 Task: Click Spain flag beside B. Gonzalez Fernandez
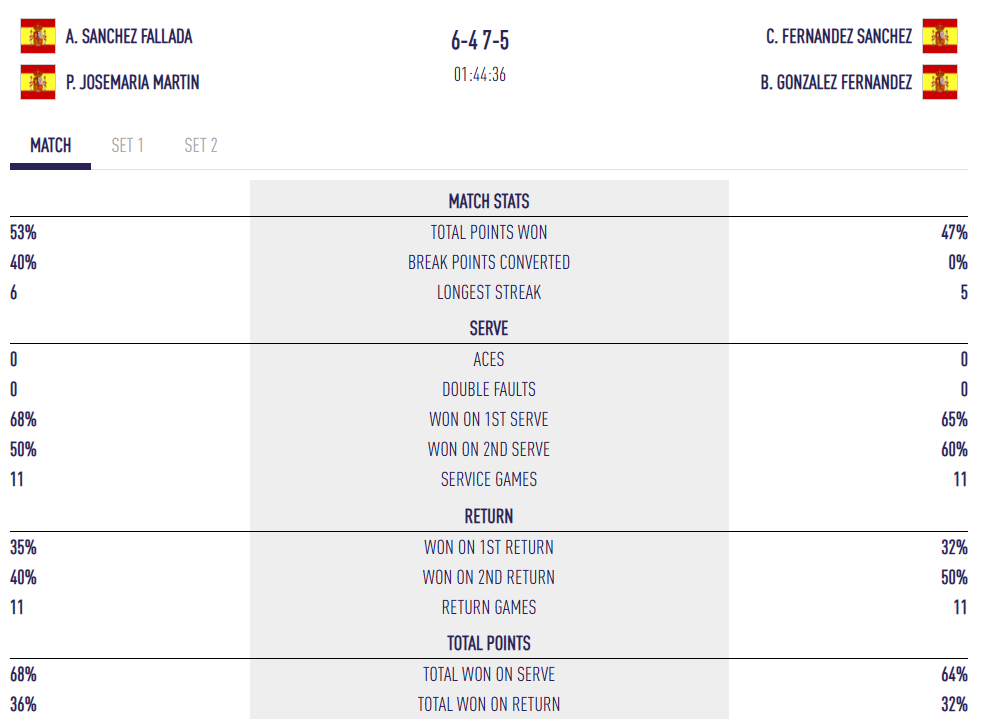click(x=940, y=82)
